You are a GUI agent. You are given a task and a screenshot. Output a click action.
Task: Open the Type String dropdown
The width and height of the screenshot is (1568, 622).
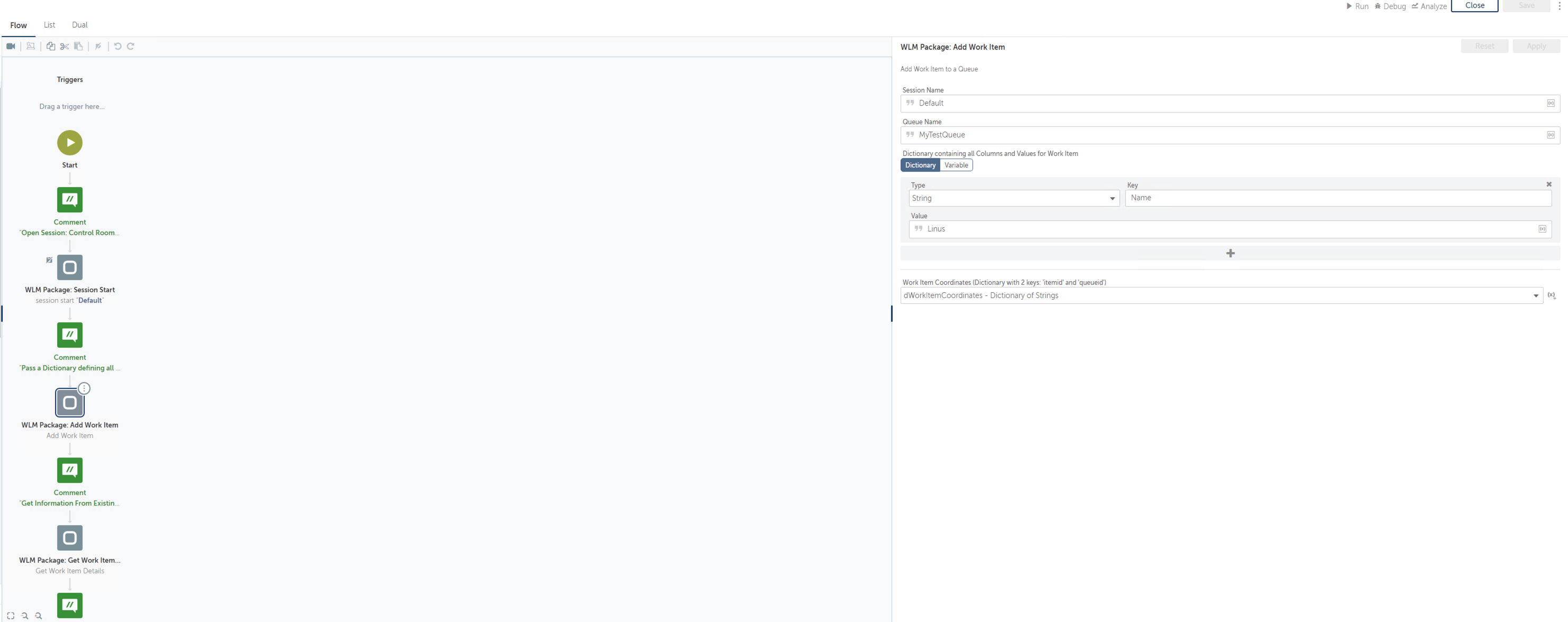click(1013, 198)
